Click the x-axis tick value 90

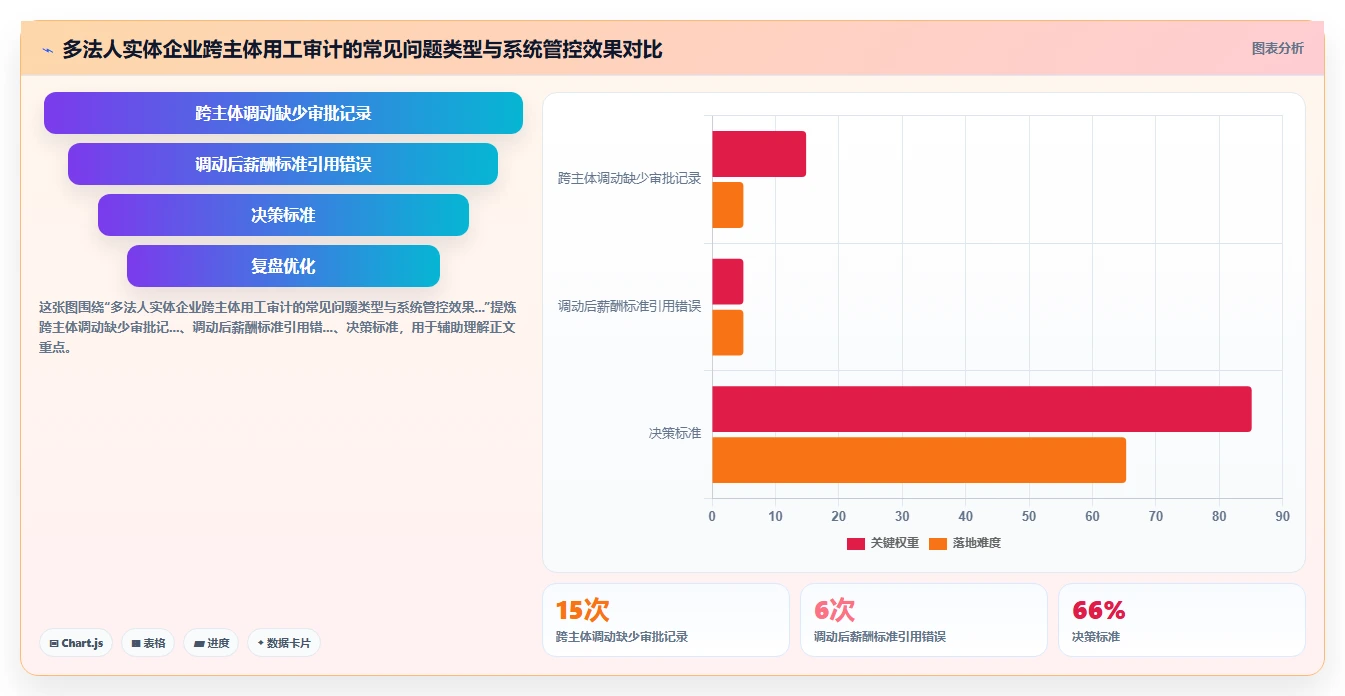click(1282, 517)
